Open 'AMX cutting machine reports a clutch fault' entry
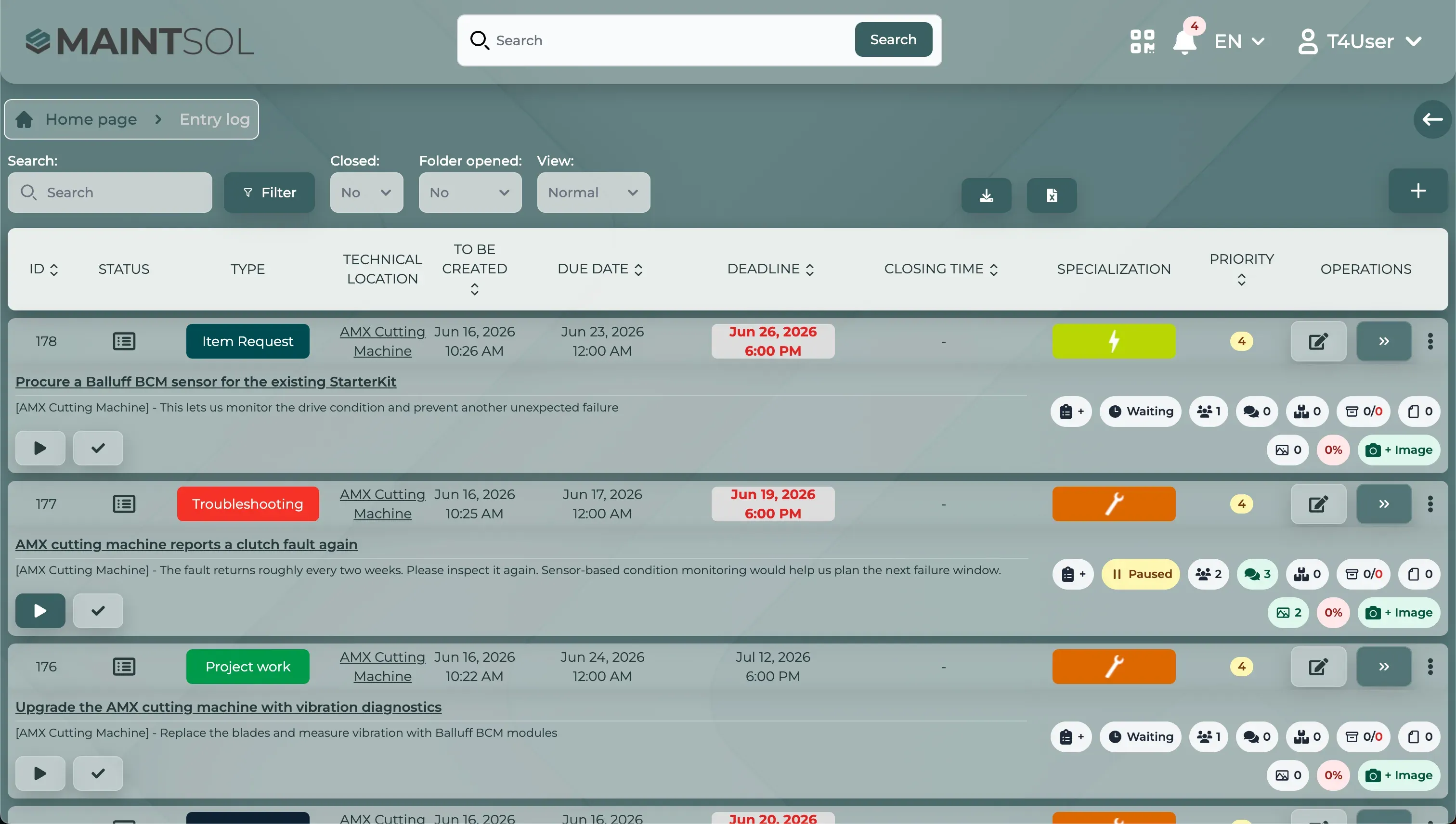Image resolution: width=1456 pixels, height=824 pixels. 186,544
